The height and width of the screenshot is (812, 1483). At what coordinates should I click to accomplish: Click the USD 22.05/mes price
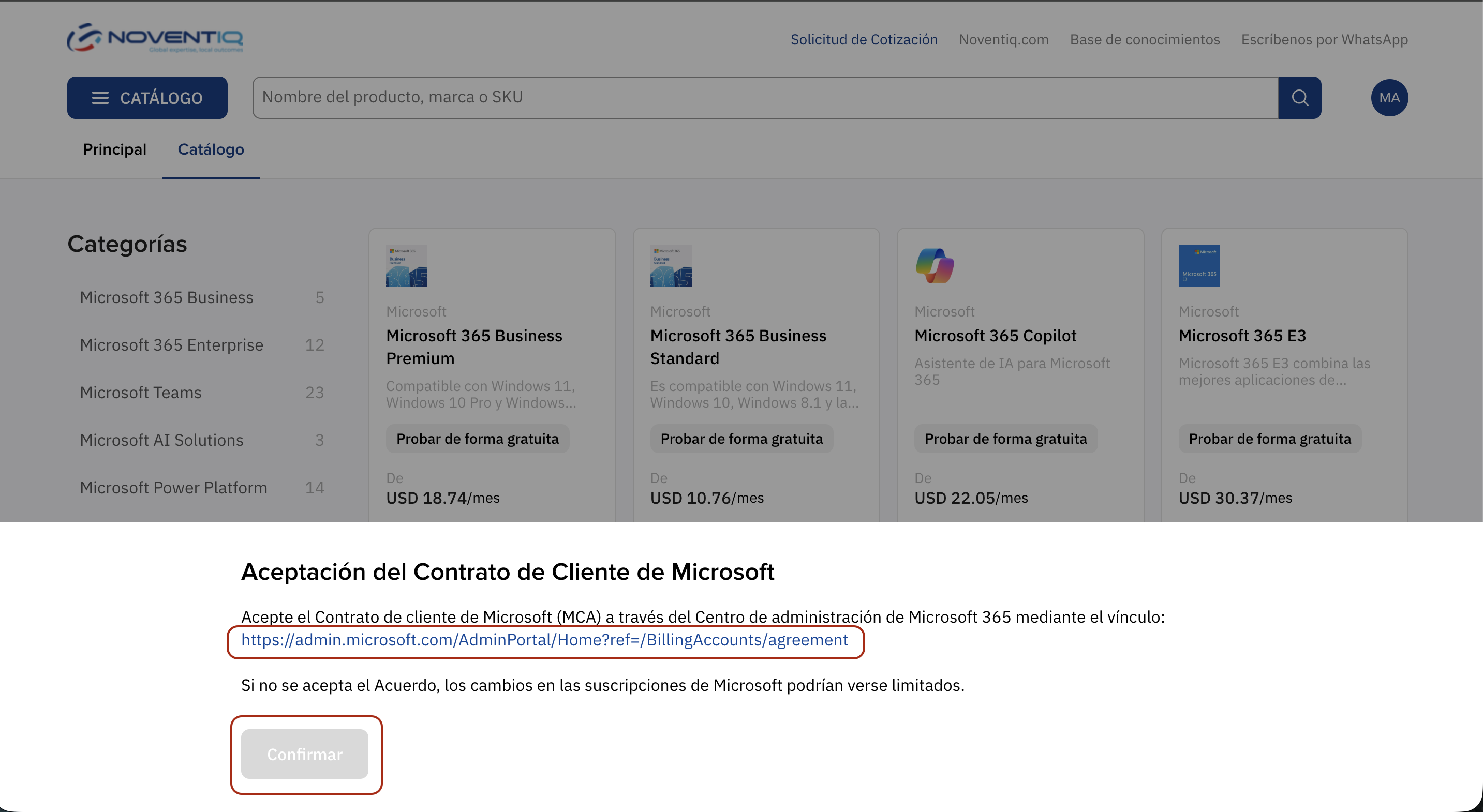[971, 498]
